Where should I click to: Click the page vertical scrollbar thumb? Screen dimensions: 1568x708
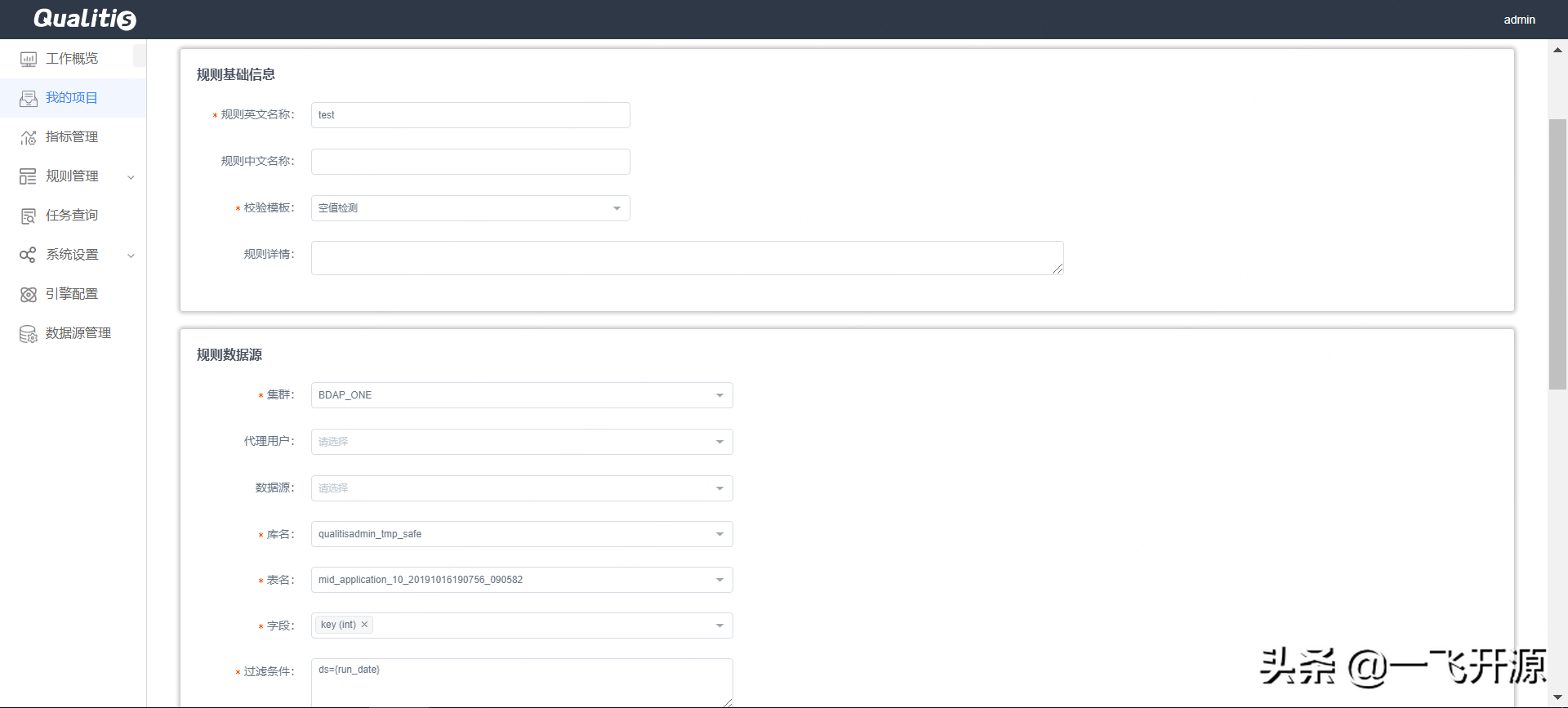(x=1557, y=255)
